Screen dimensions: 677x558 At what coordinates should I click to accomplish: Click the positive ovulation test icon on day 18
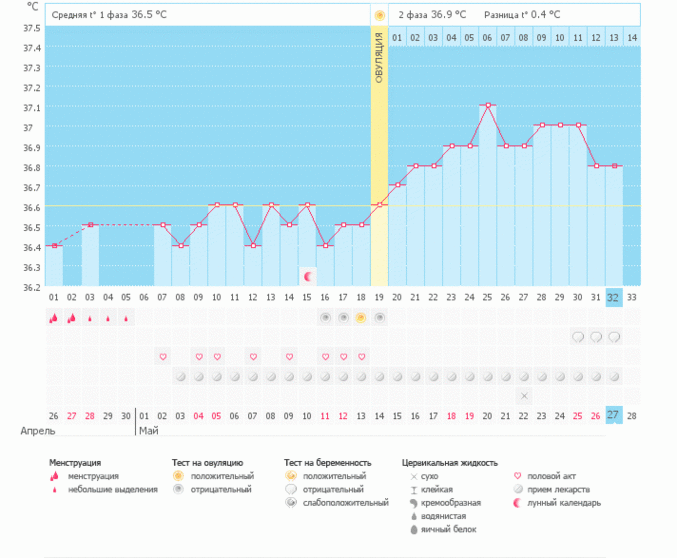click(361, 317)
